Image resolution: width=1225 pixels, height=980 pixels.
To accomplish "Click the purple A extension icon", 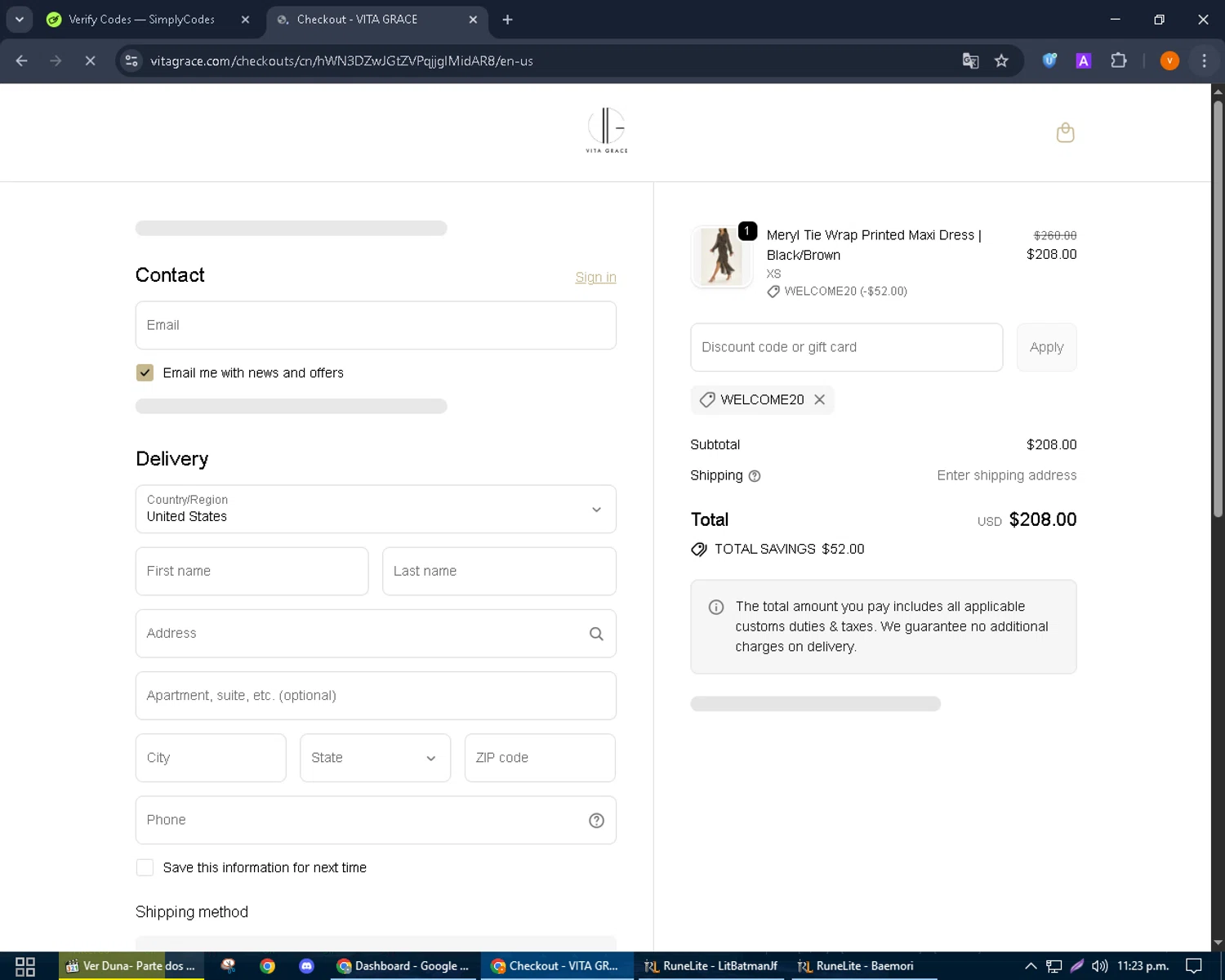I will [1084, 60].
